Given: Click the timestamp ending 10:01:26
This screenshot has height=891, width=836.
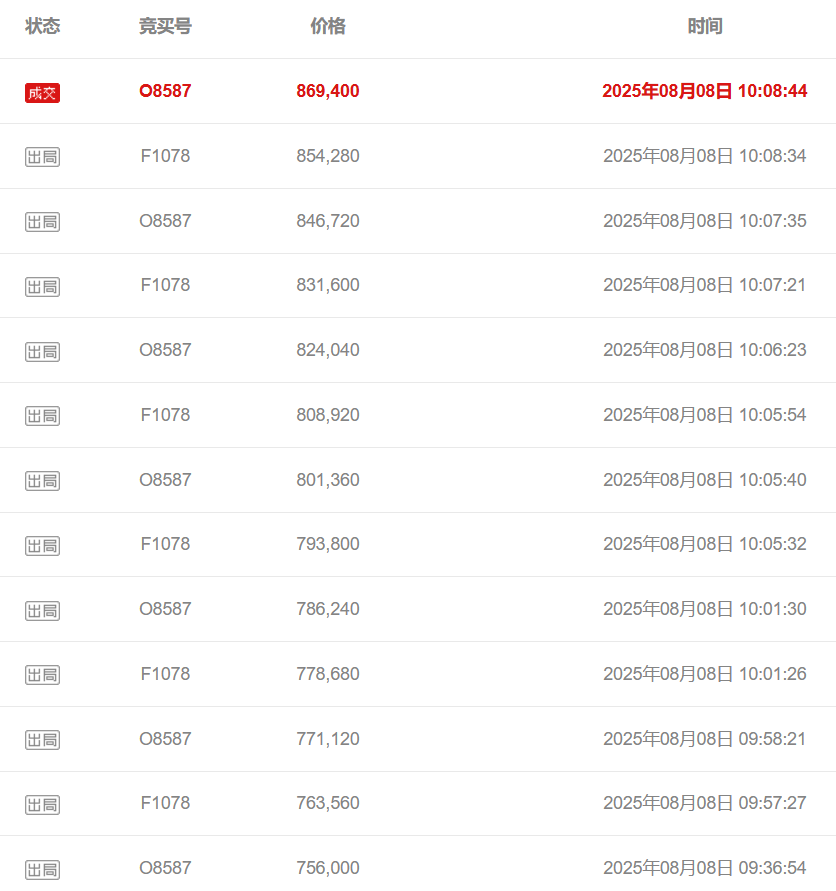Looking at the screenshot, I should [x=705, y=673].
